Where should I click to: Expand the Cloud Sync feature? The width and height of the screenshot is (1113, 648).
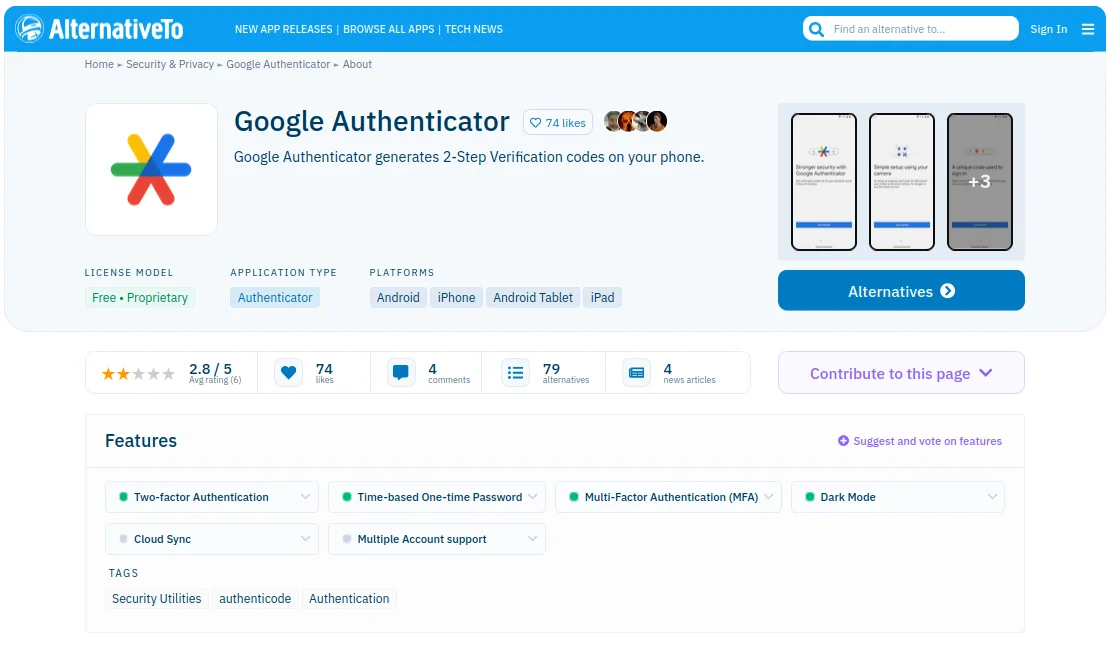click(212, 539)
